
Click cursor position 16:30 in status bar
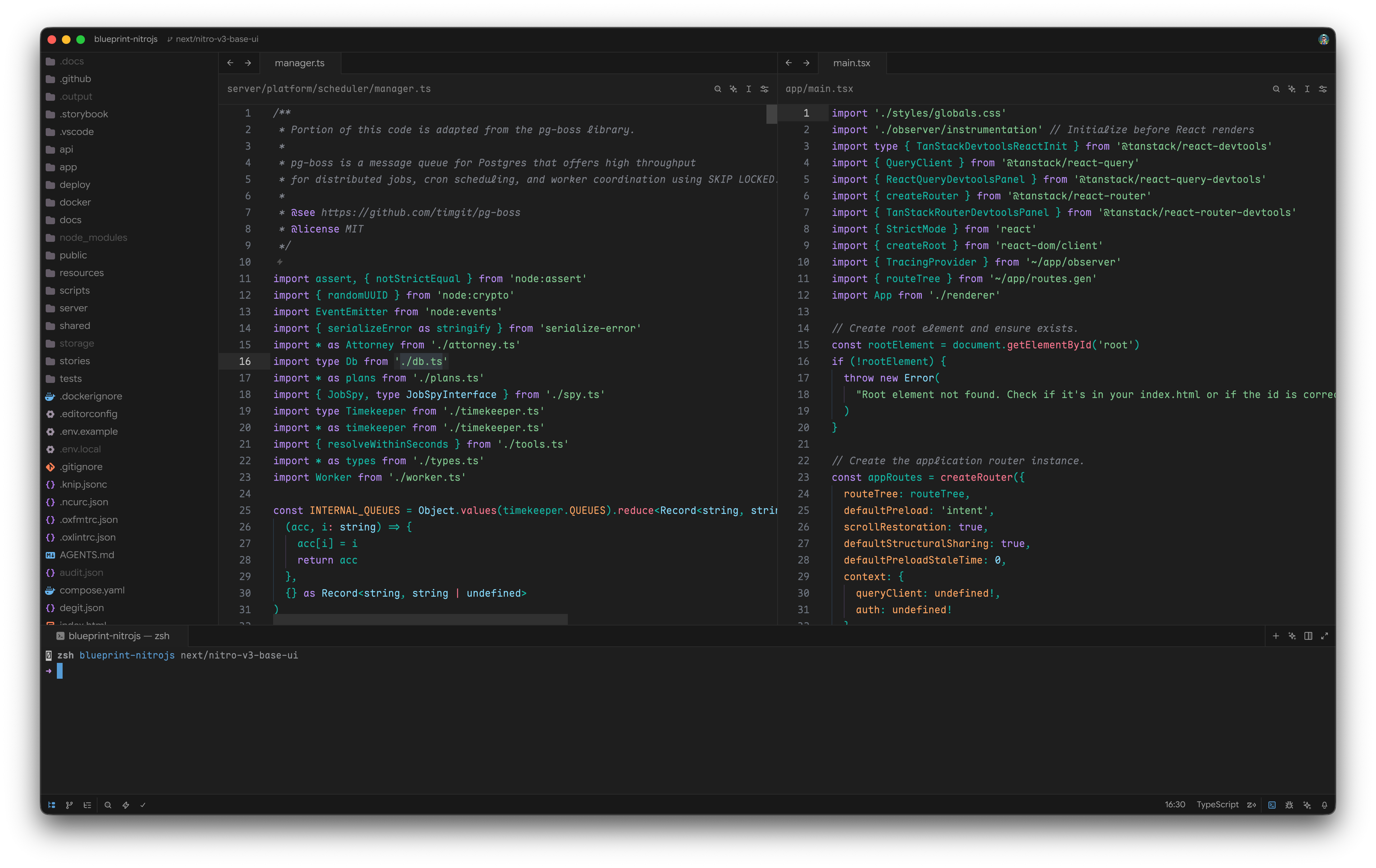tap(1175, 804)
